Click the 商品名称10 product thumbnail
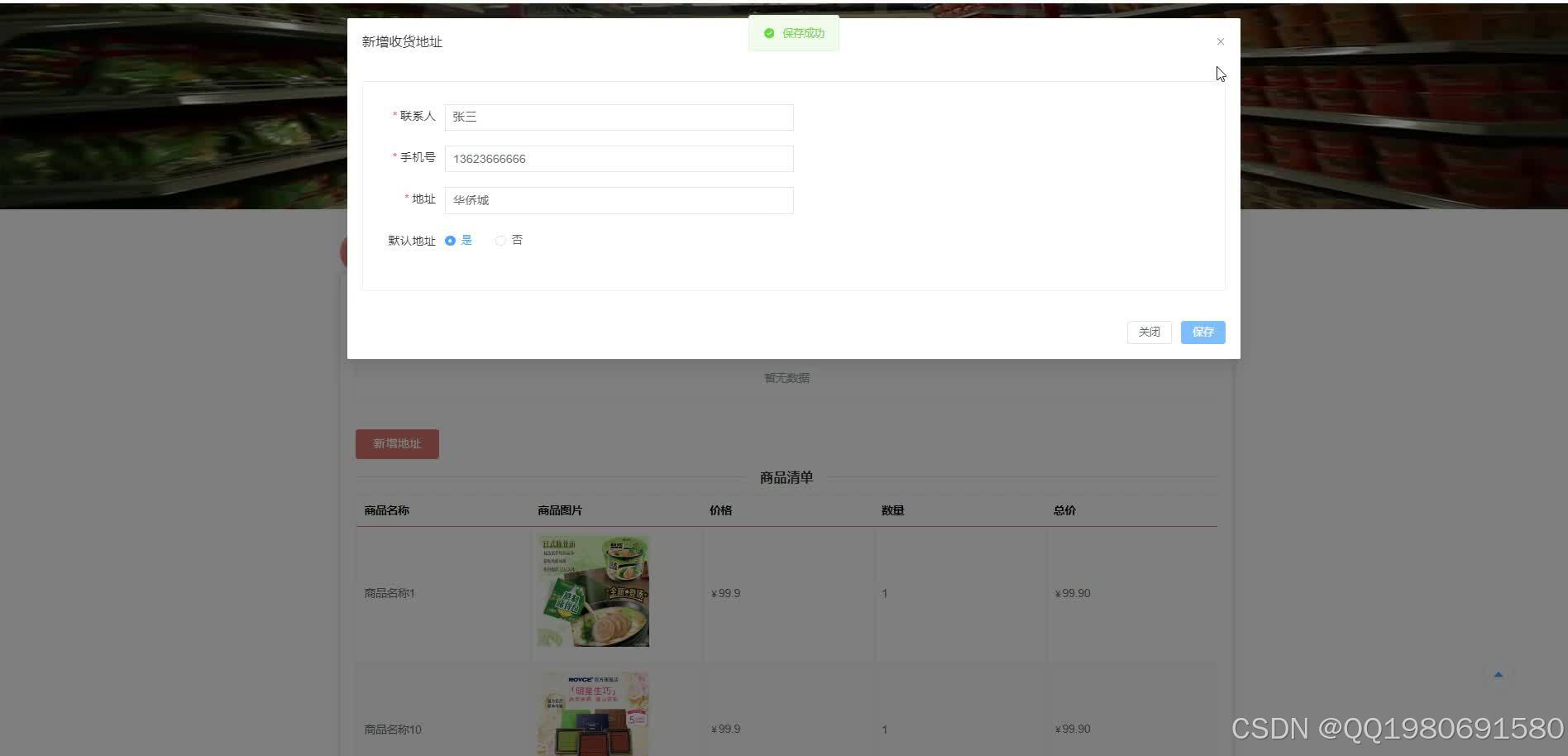This screenshot has height=756, width=1568. (x=594, y=714)
